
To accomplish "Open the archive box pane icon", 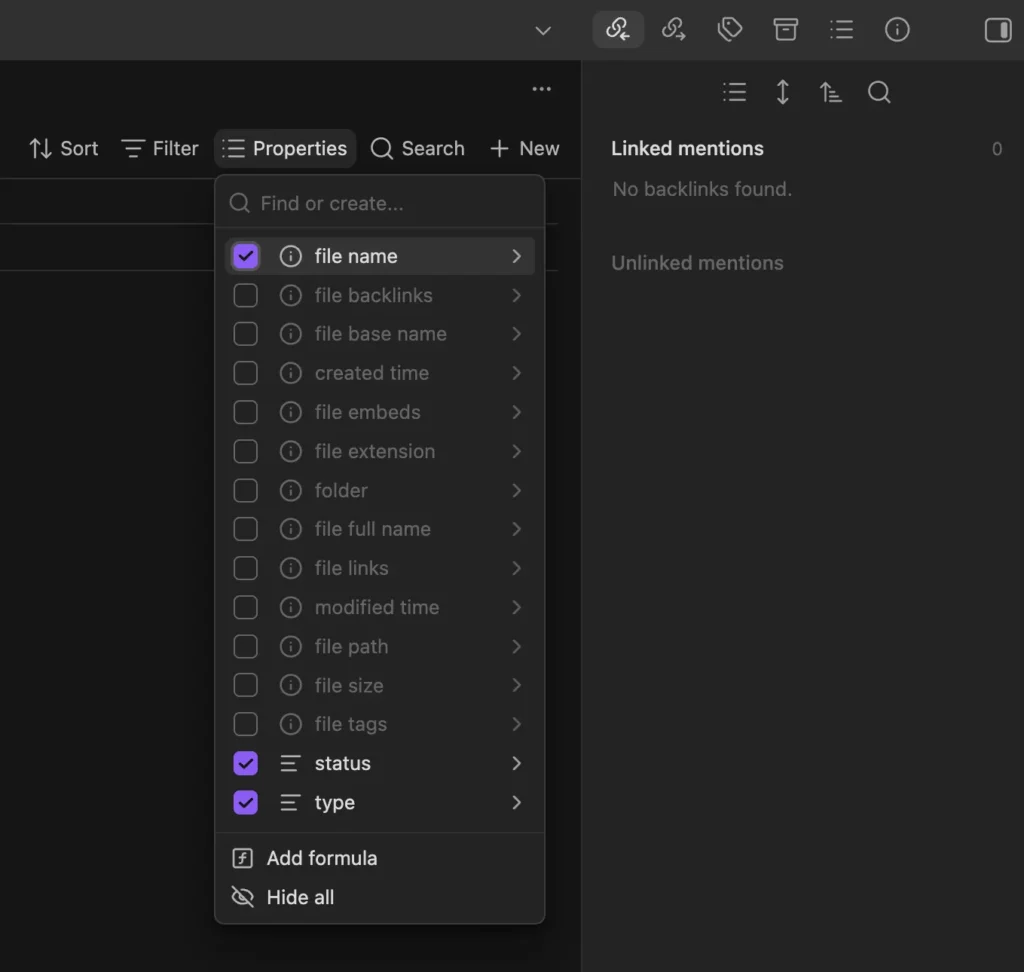I will pyautogui.click(x=785, y=29).
